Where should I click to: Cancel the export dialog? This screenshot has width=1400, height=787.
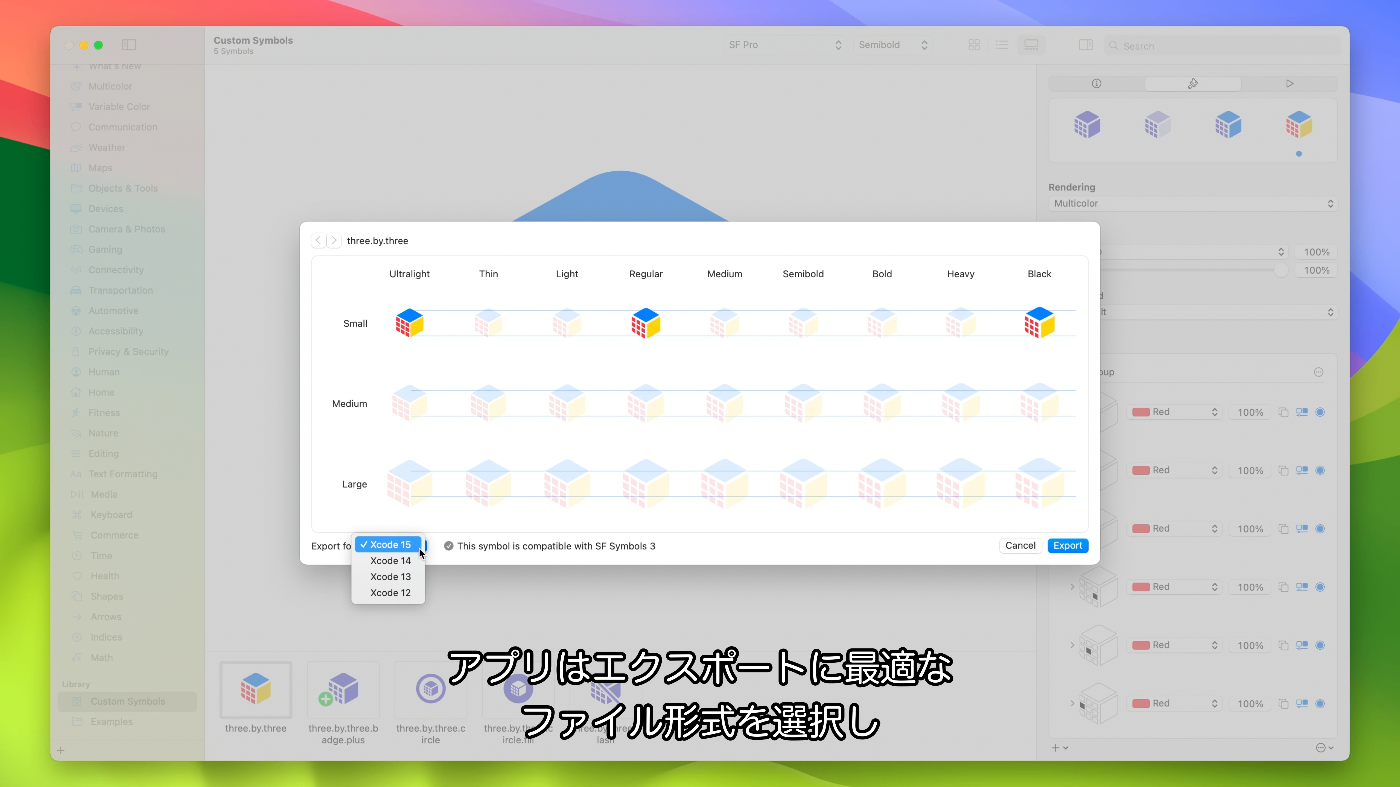point(1020,546)
